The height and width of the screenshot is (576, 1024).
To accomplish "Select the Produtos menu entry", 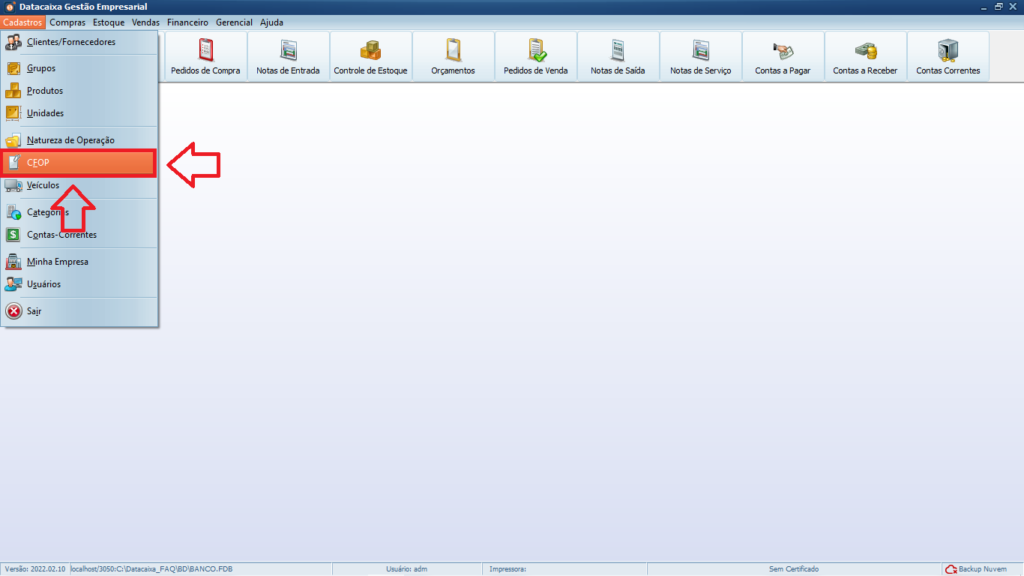I will pos(45,91).
